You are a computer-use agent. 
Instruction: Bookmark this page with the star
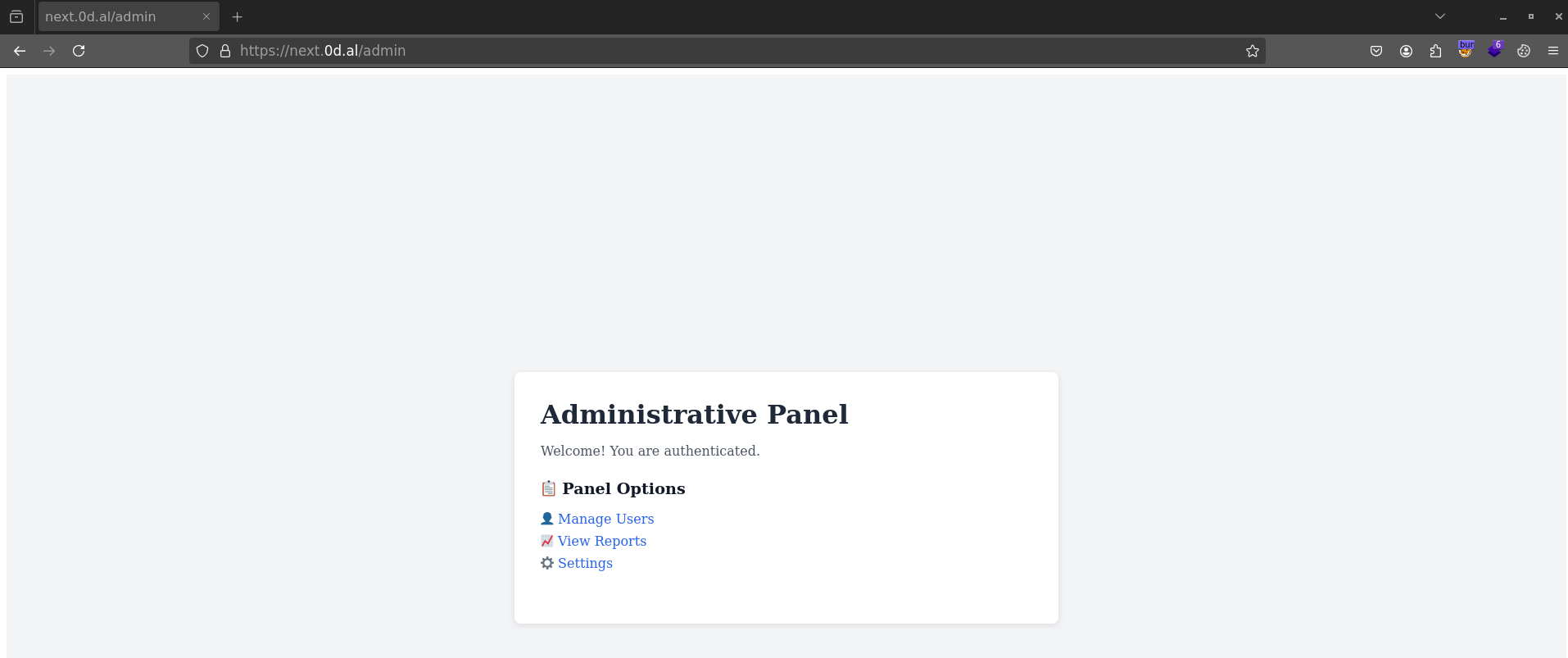[1252, 51]
